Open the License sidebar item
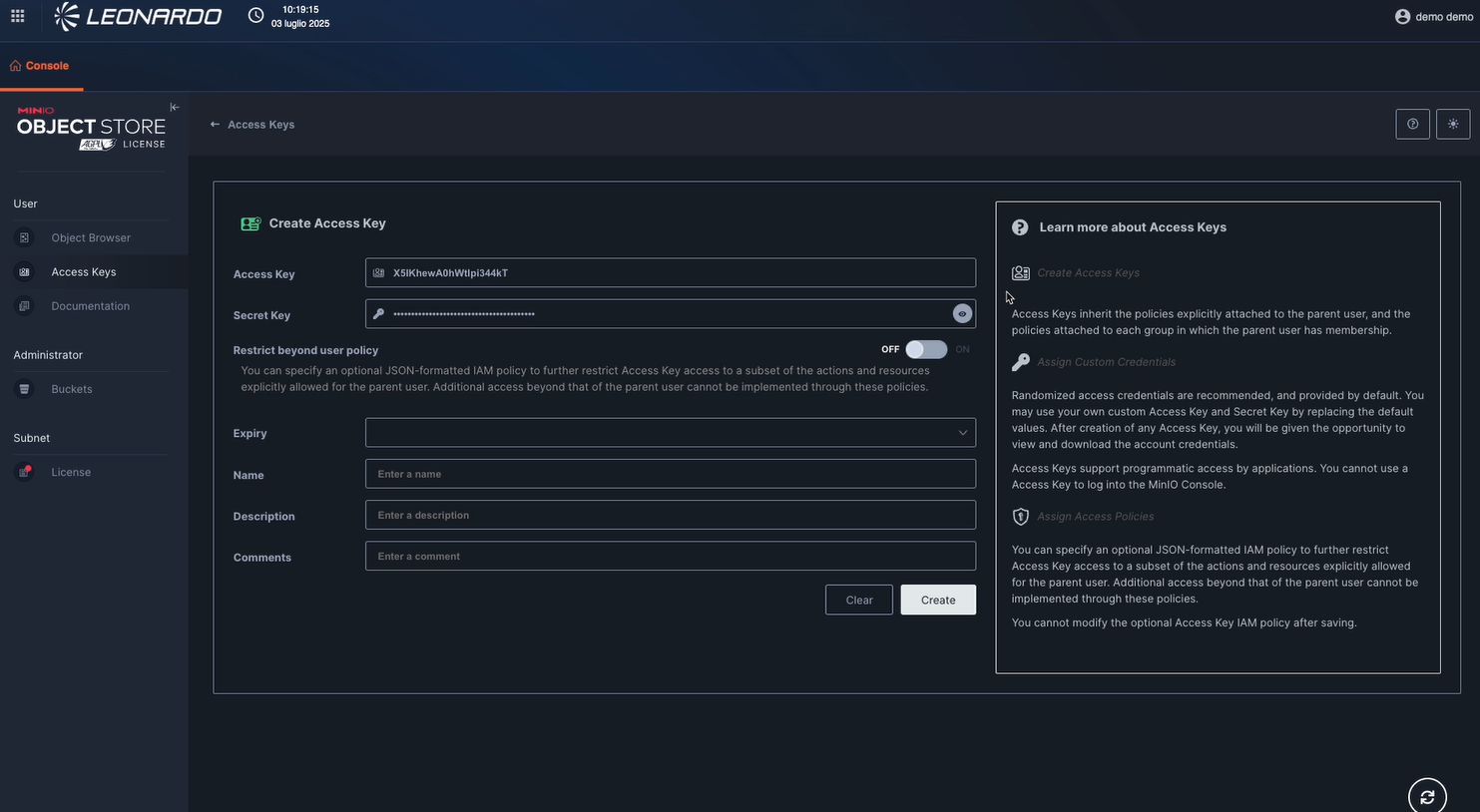Viewport: 1480px width, 812px height. point(71,473)
